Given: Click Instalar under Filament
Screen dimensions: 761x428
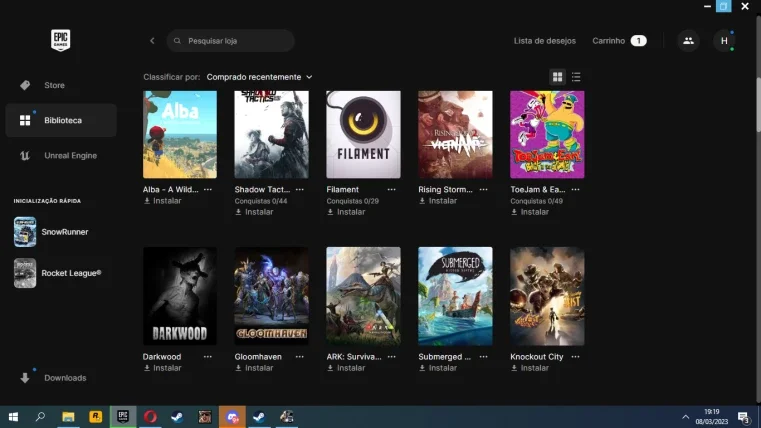Looking at the screenshot, I should tap(346, 212).
